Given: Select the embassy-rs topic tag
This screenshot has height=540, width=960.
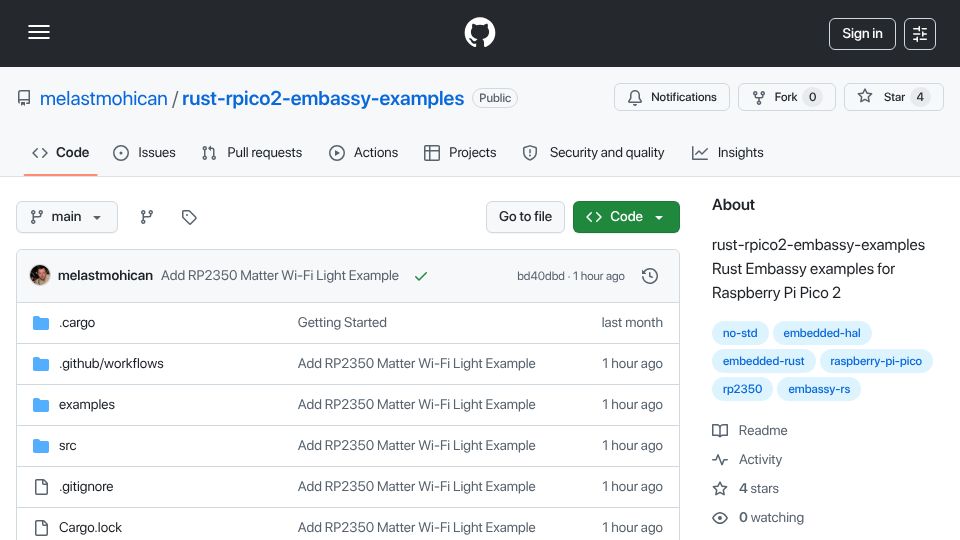Looking at the screenshot, I should click(x=819, y=389).
